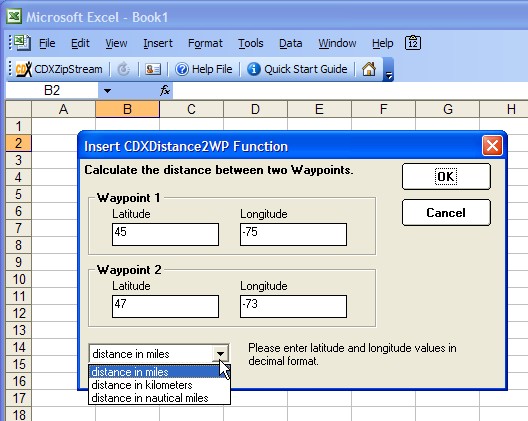Open the Tools menu

tap(251, 43)
